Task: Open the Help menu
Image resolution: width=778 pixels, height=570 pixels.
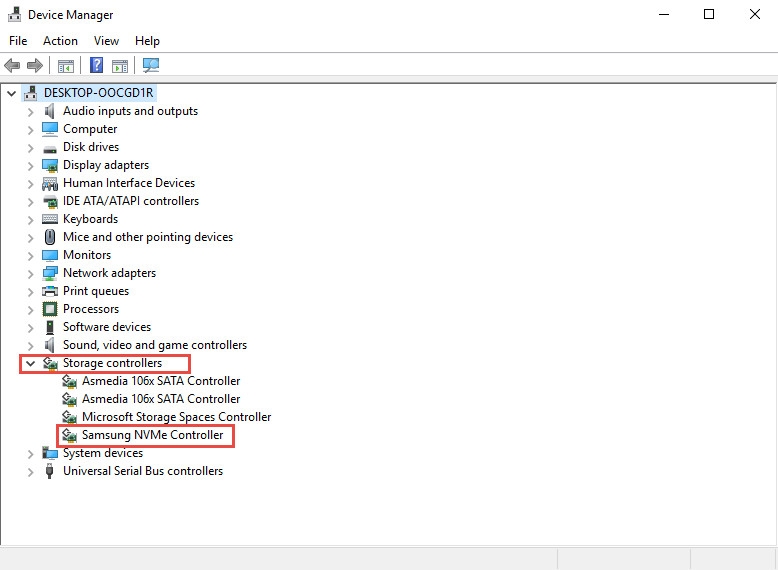Action: click(x=147, y=41)
